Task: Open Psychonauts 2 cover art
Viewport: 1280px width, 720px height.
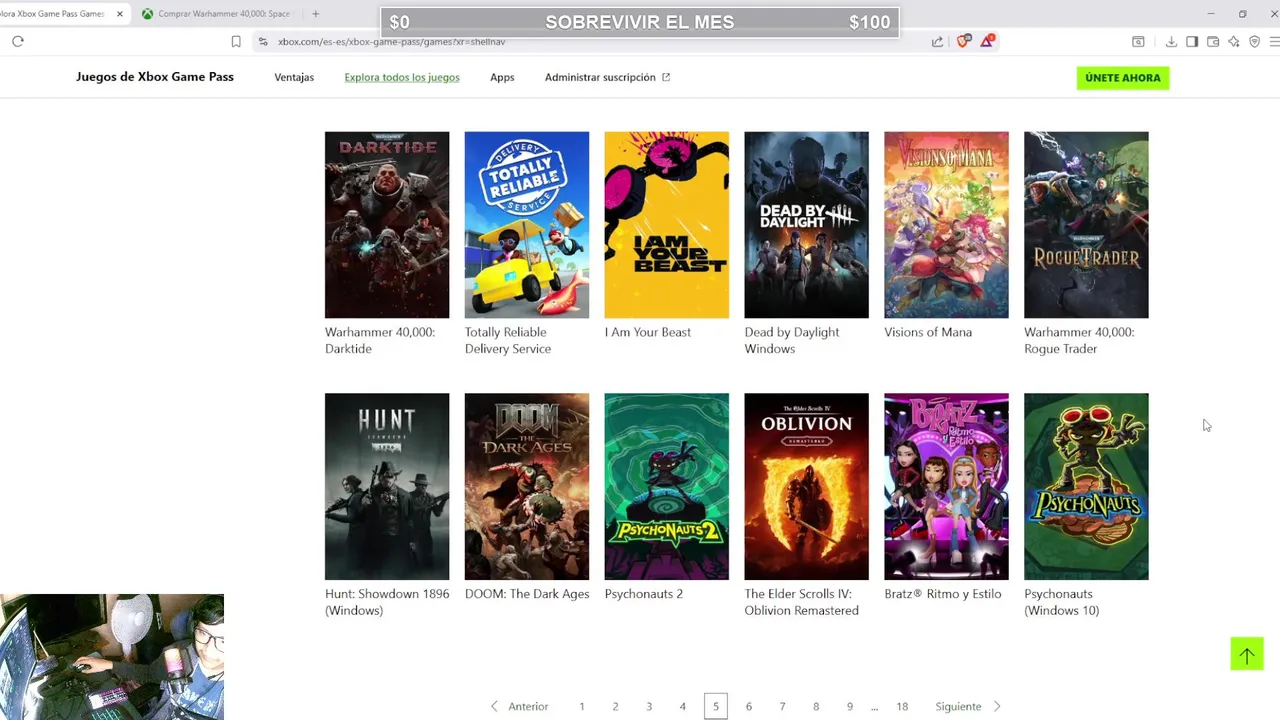Action: click(667, 487)
